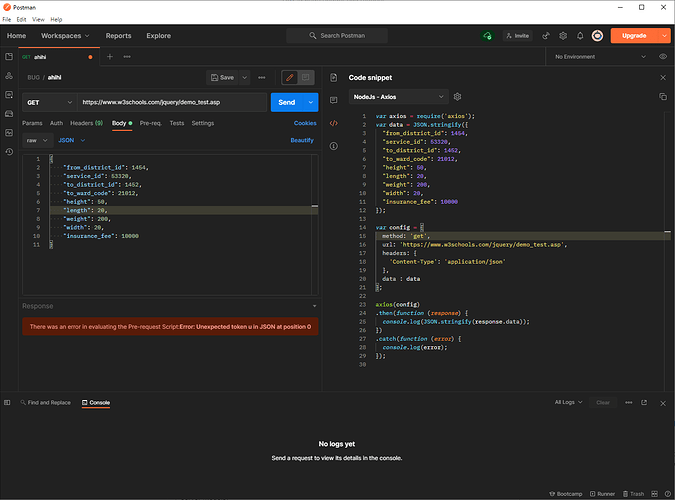Open Code snippet icon in right panel
The image size is (675, 500).
click(x=334, y=123)
